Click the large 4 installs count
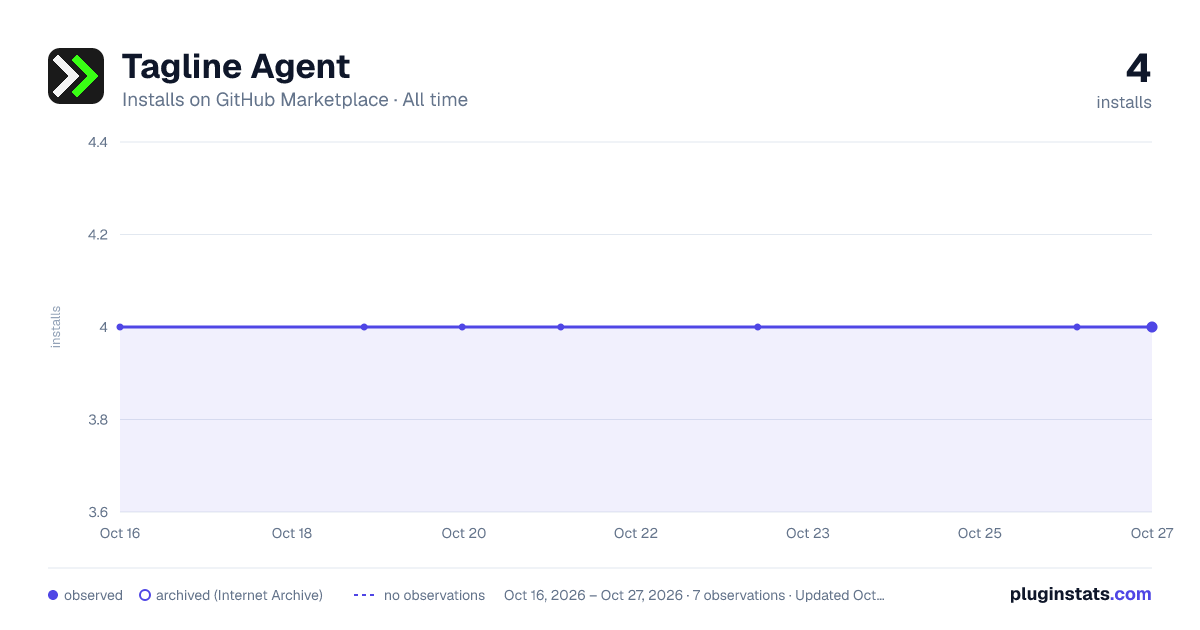Viewport: 1200px width, 630px height. point(1138,69)
